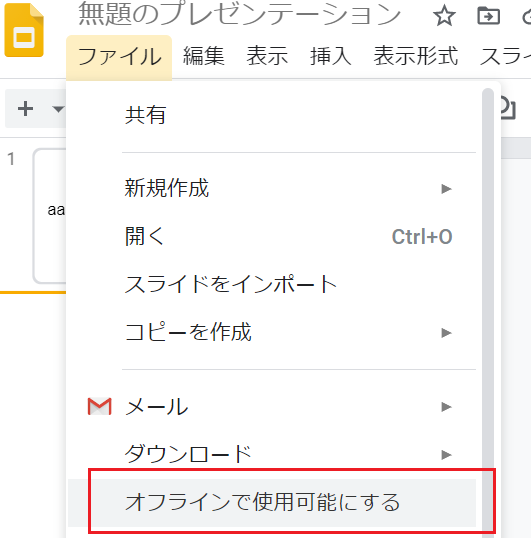Screen dimensions: 531x538
Task: Open the ファイル menu
Action: pos(119,57)
